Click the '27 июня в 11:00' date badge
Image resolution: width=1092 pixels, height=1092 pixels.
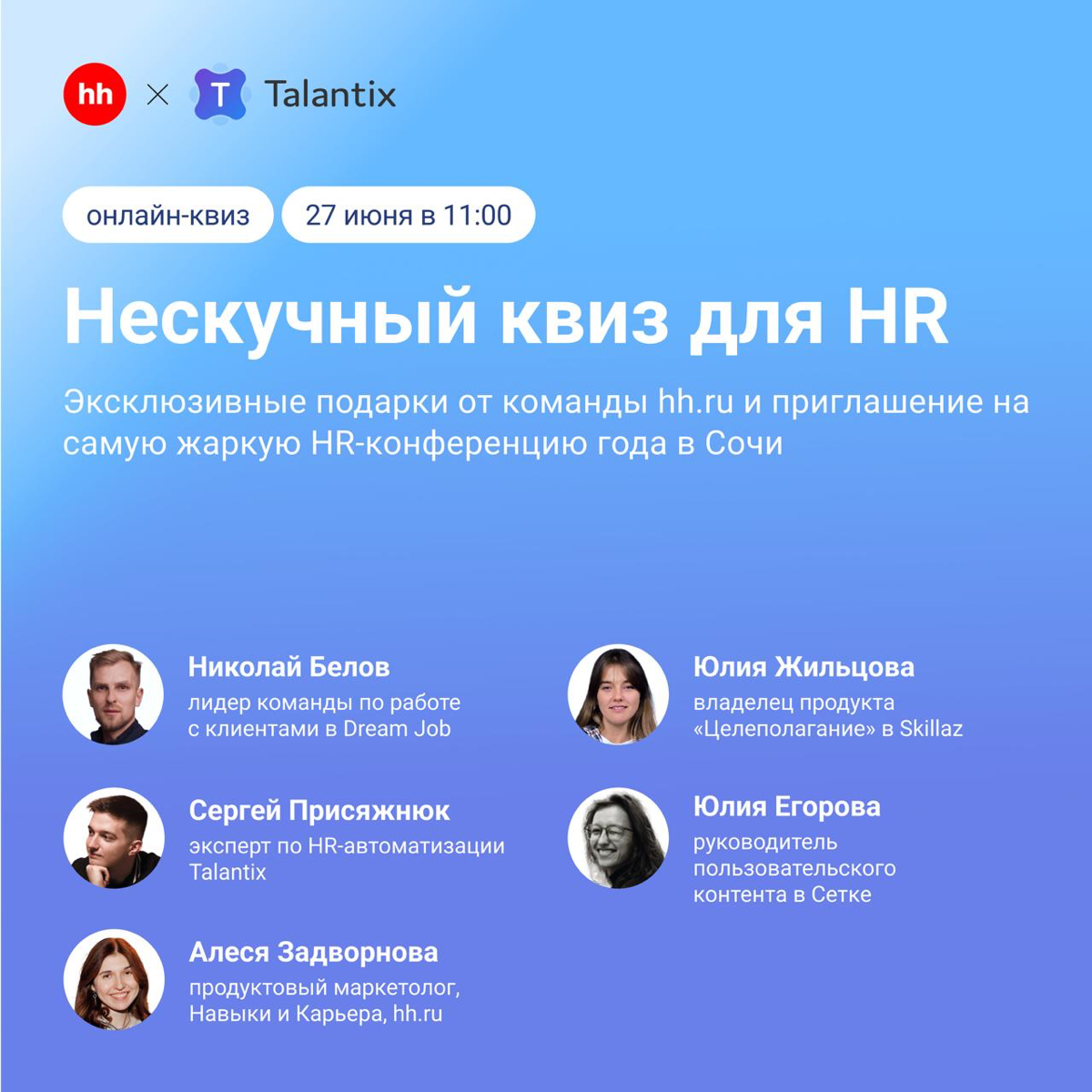[x=409, y=215]
